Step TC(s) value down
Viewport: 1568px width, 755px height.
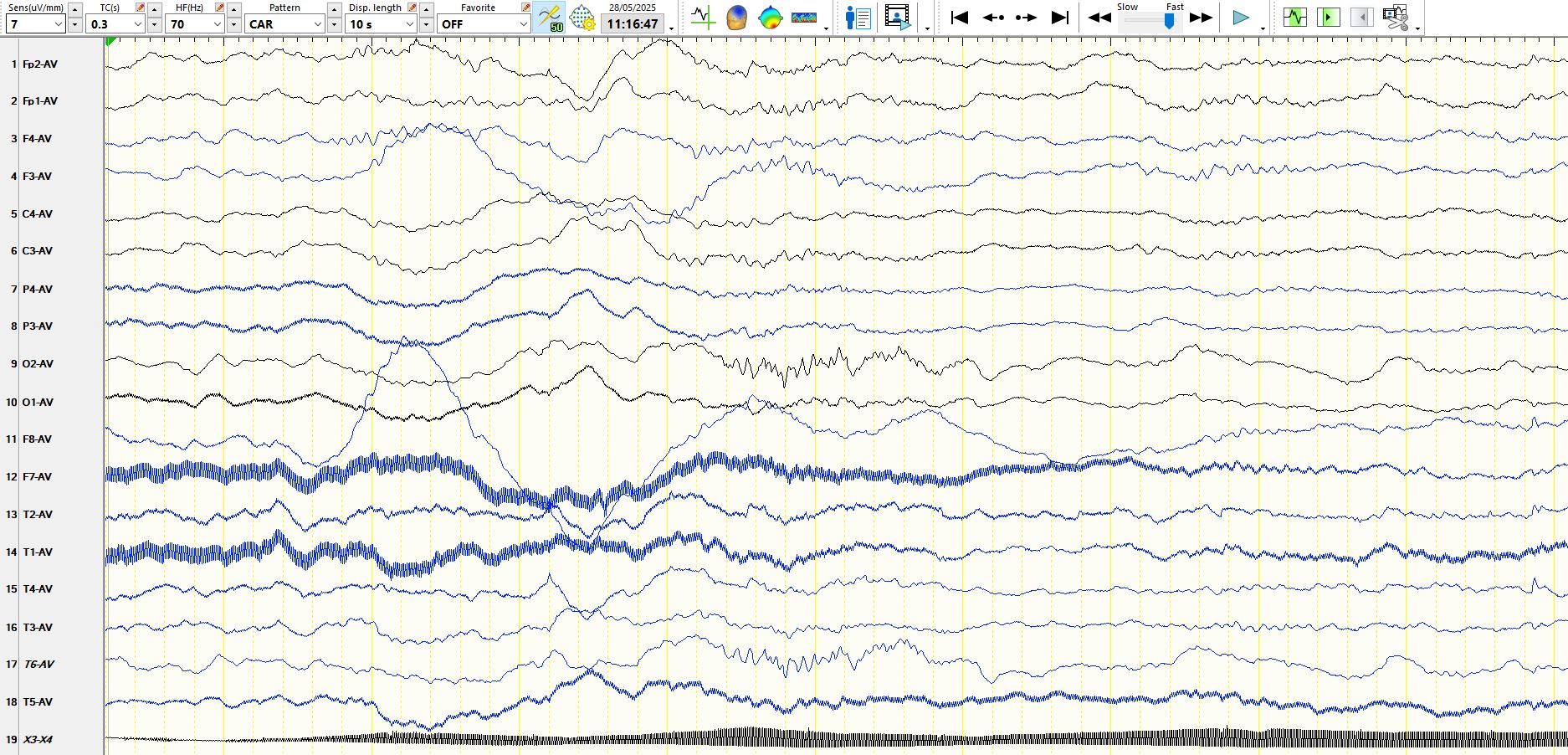tap(155, 25)
